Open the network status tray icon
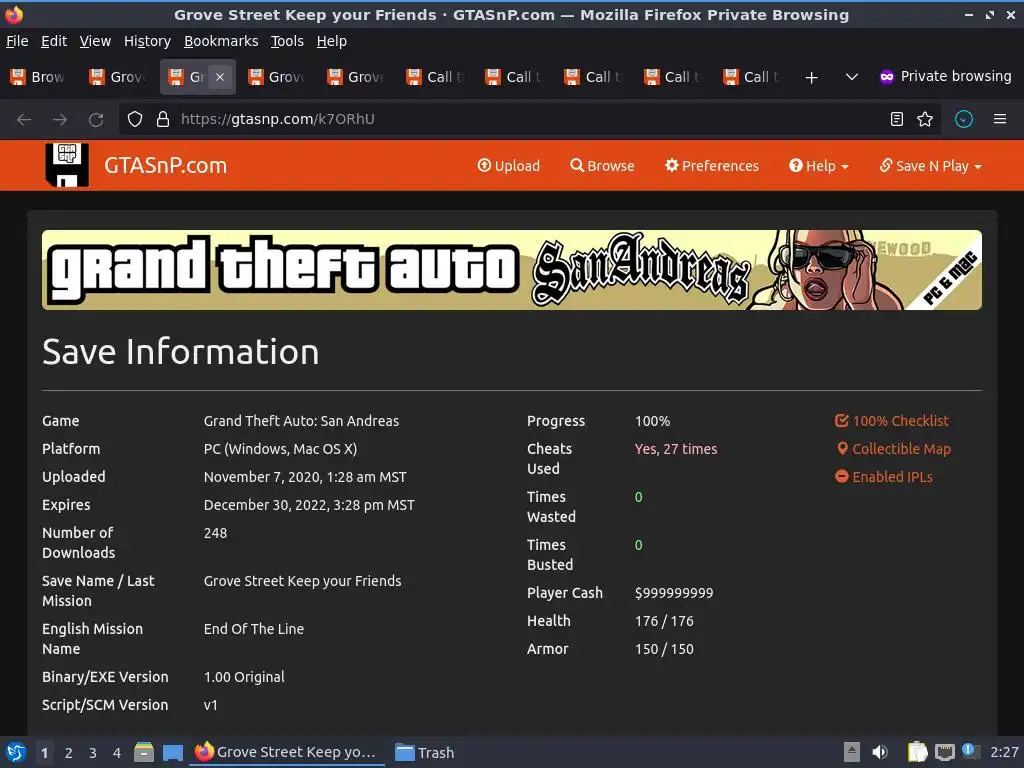Screen dimensions: 1024x768 pos(944,752)
